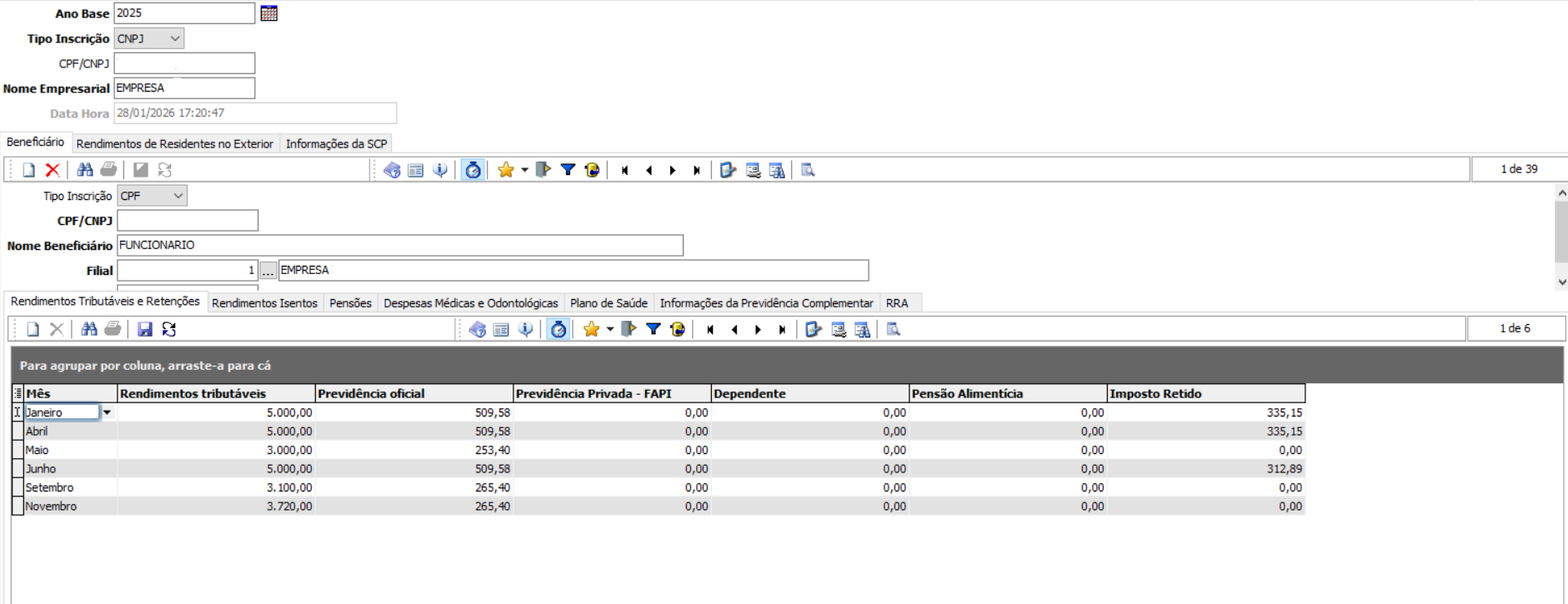Click yellow star favorites icon in lower toolbar
This screenshot has width=1568, height=604.
point(591,329)
